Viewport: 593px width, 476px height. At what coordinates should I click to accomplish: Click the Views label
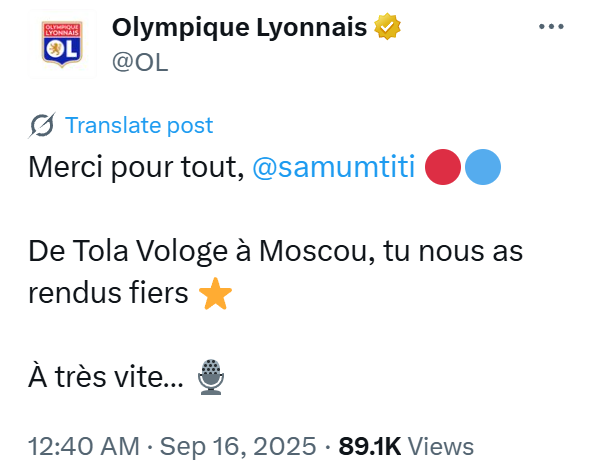pyautogui.click(x=441, y=447)
